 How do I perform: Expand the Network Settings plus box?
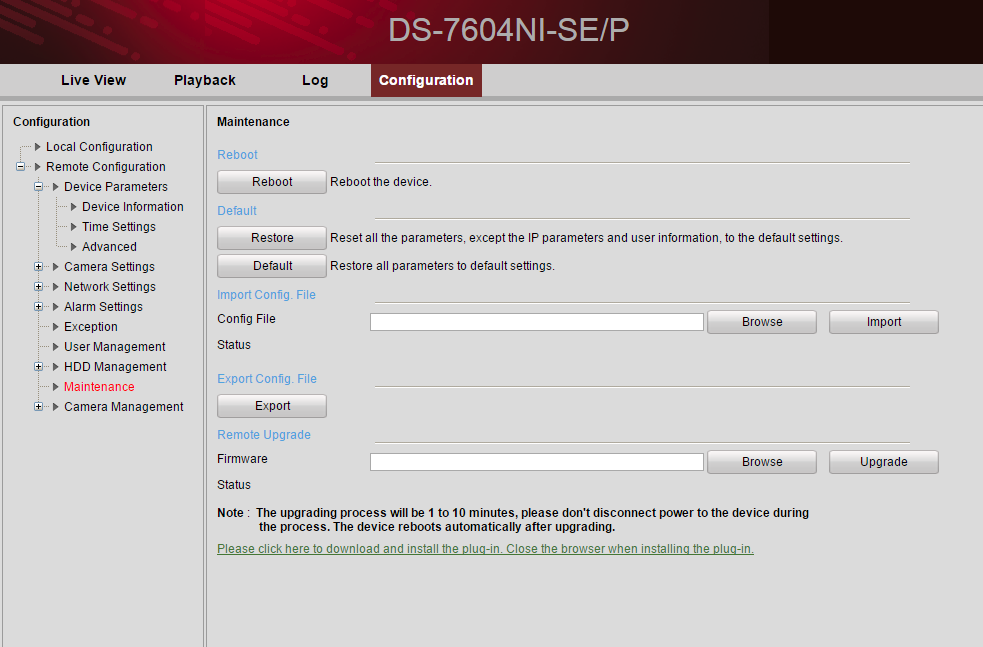coord(39,287)
